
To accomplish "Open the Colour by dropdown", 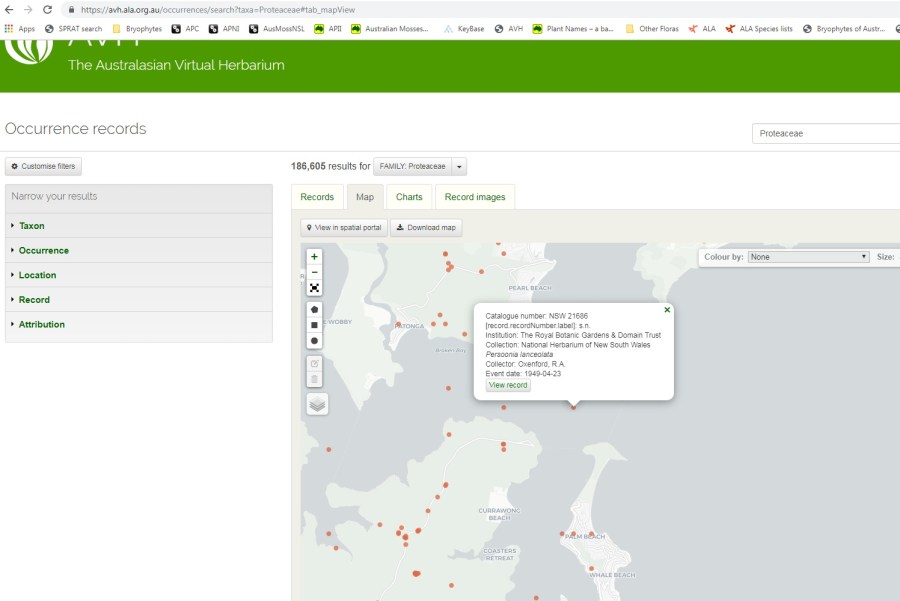I will pos(809,257).
